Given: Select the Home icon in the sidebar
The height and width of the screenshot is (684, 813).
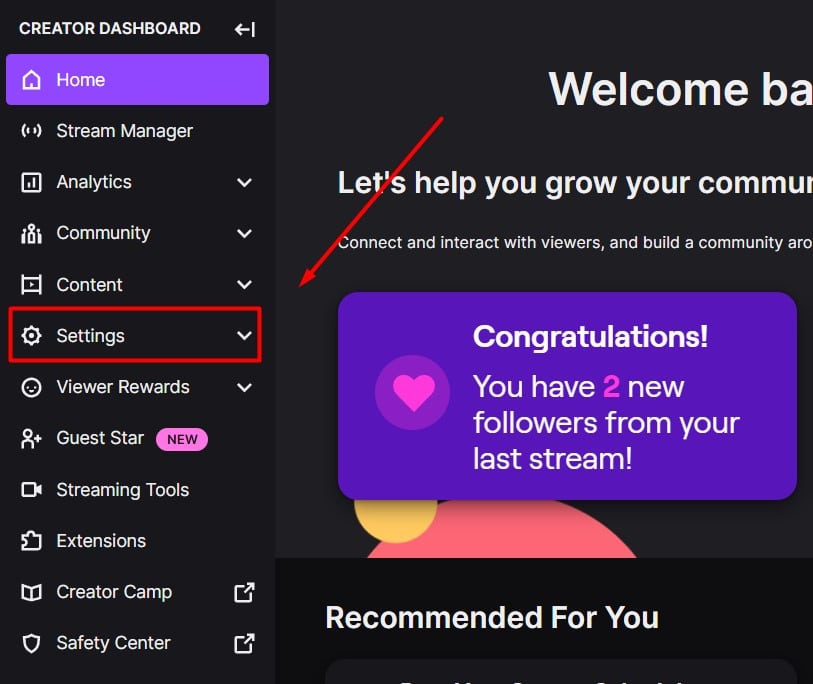Looking at the screenshot, I should tap(31, 80).
